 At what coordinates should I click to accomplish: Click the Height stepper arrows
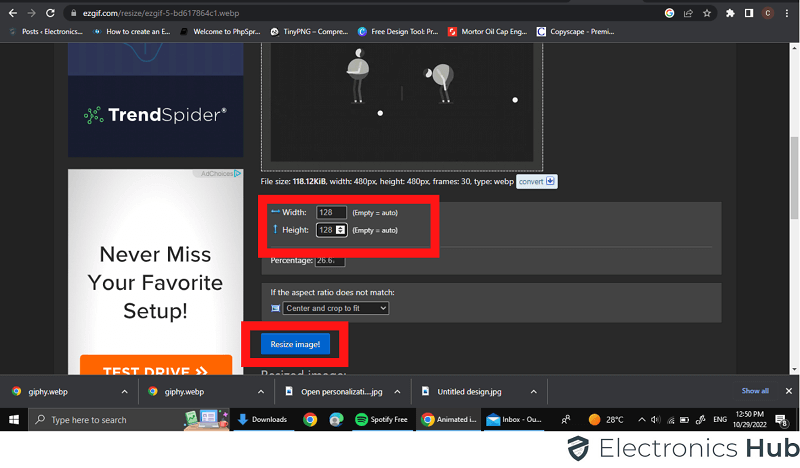tap(341, 230)
